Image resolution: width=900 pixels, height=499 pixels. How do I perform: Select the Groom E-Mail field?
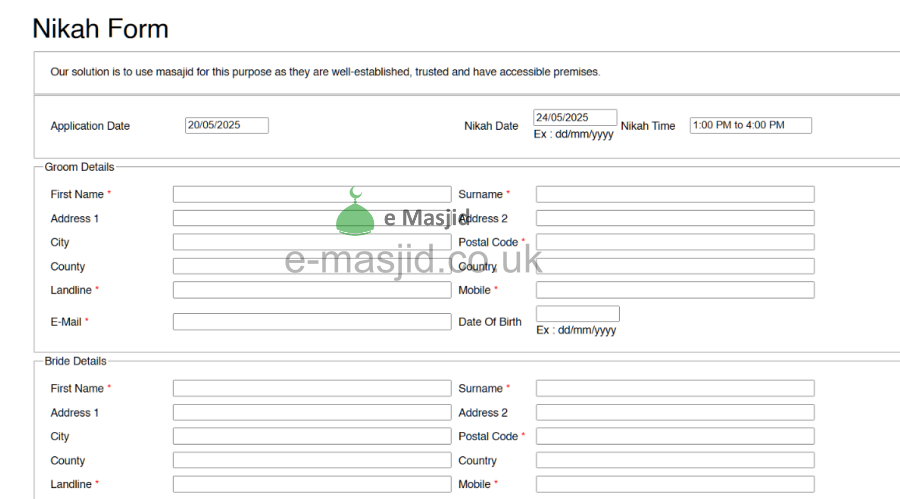click(x=312, y=322)
